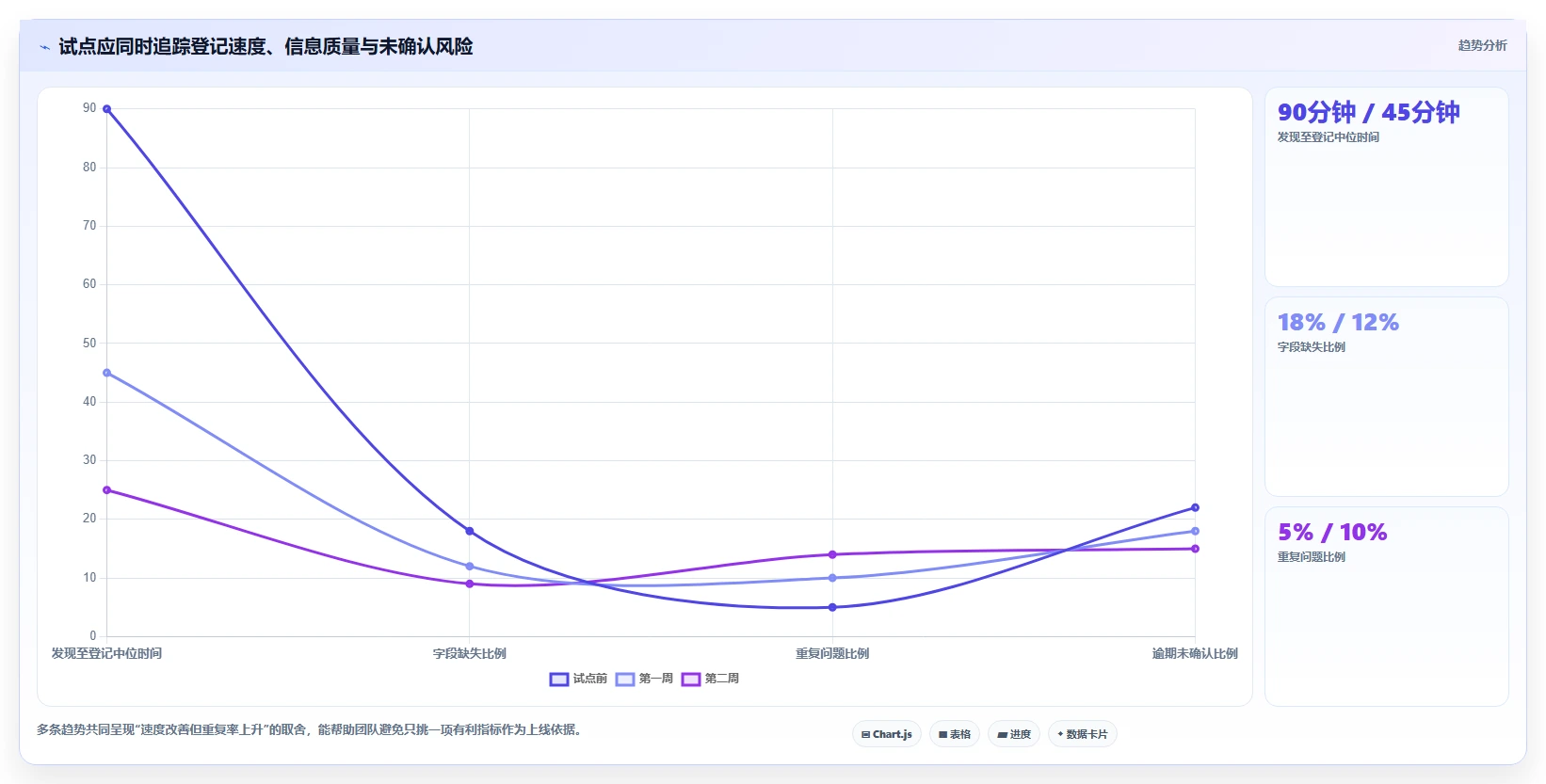Click the 表格 chip in footer
Screen dimensions: 1546x784
click(x=955, y=734)
